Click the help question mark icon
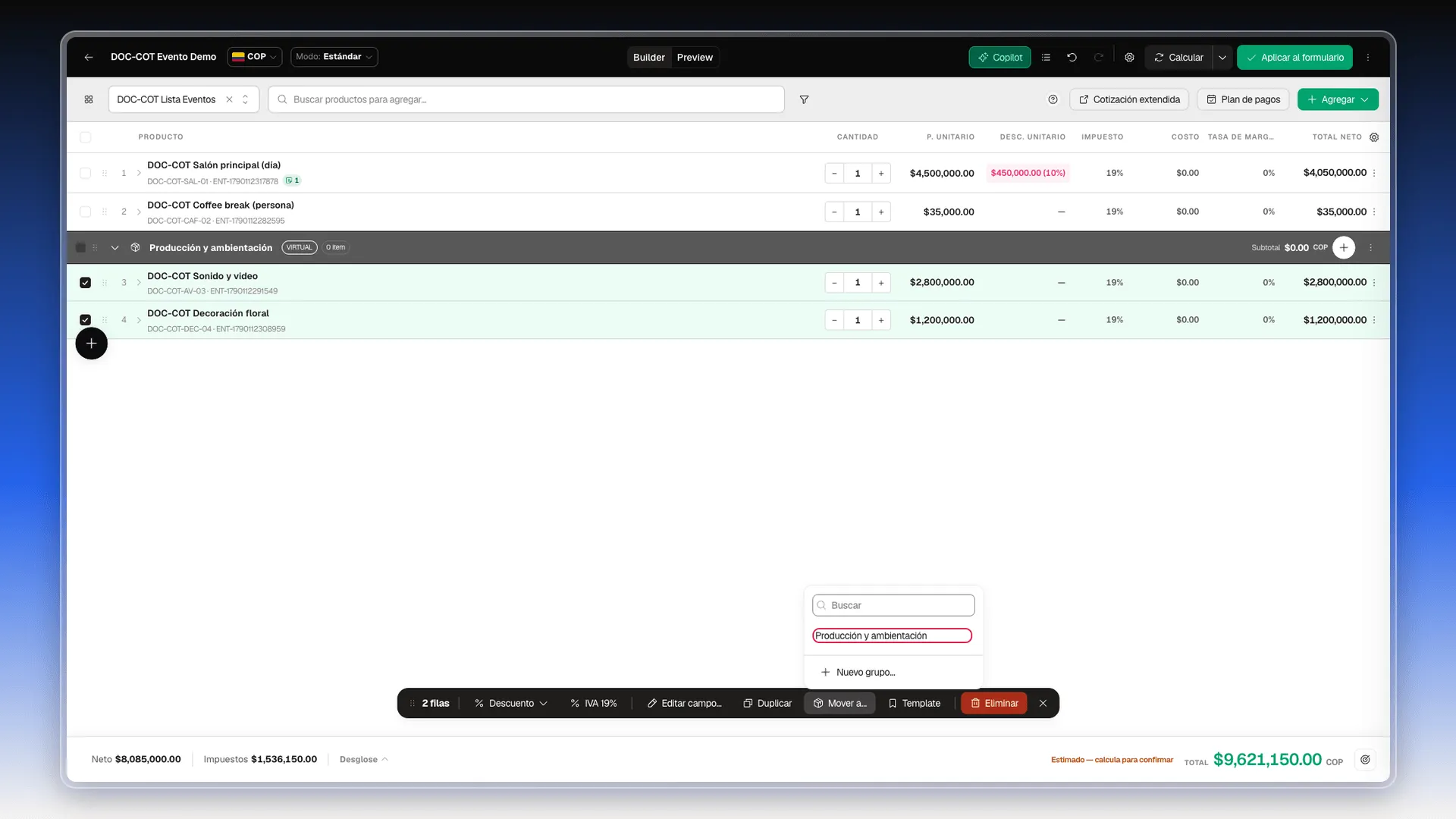This screenshot has height=819, width=1456. click(x=1053, y=99)
